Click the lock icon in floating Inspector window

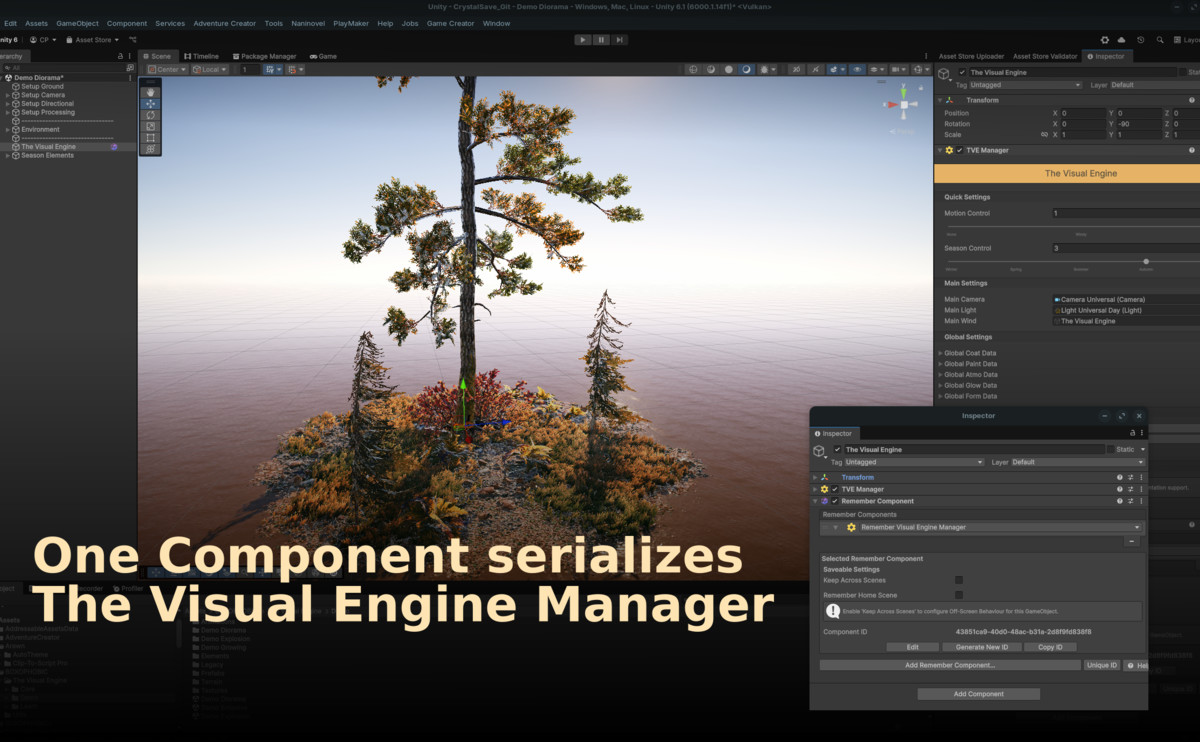pos(1132,433)
